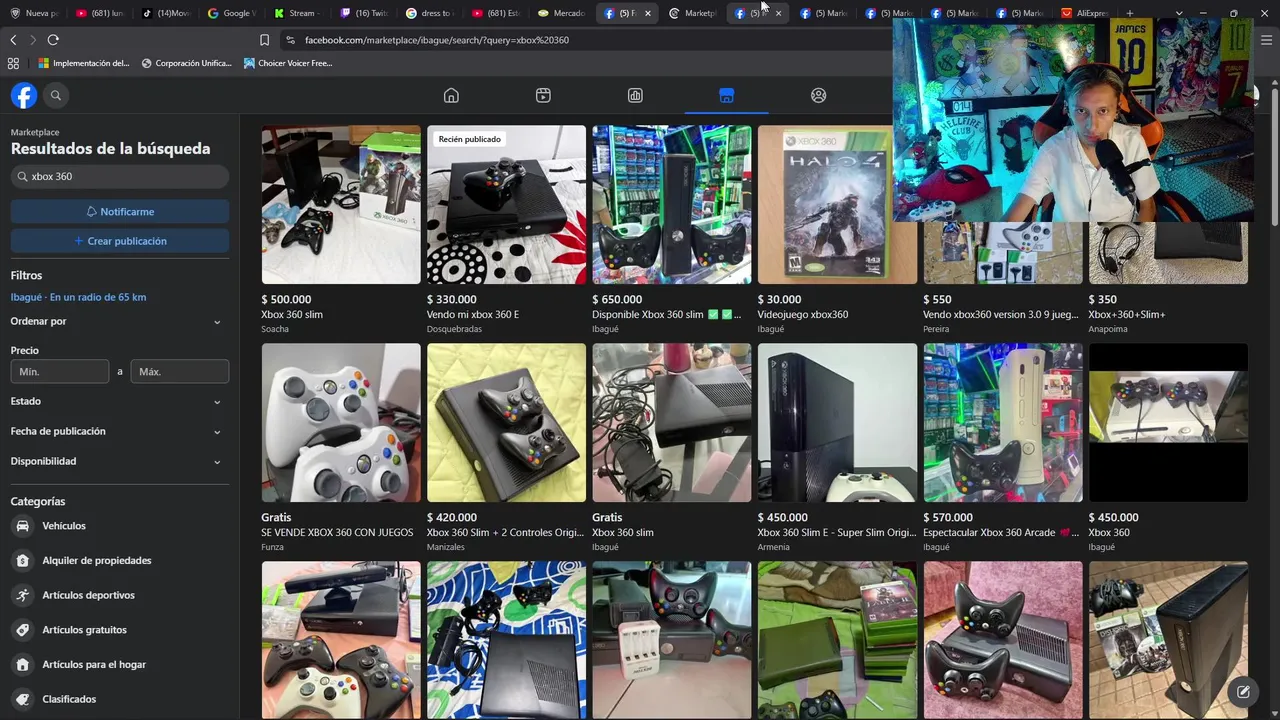Click the browser forward arrow
The height and width of the screenshot is (720, 1280).
coord(33,40)
